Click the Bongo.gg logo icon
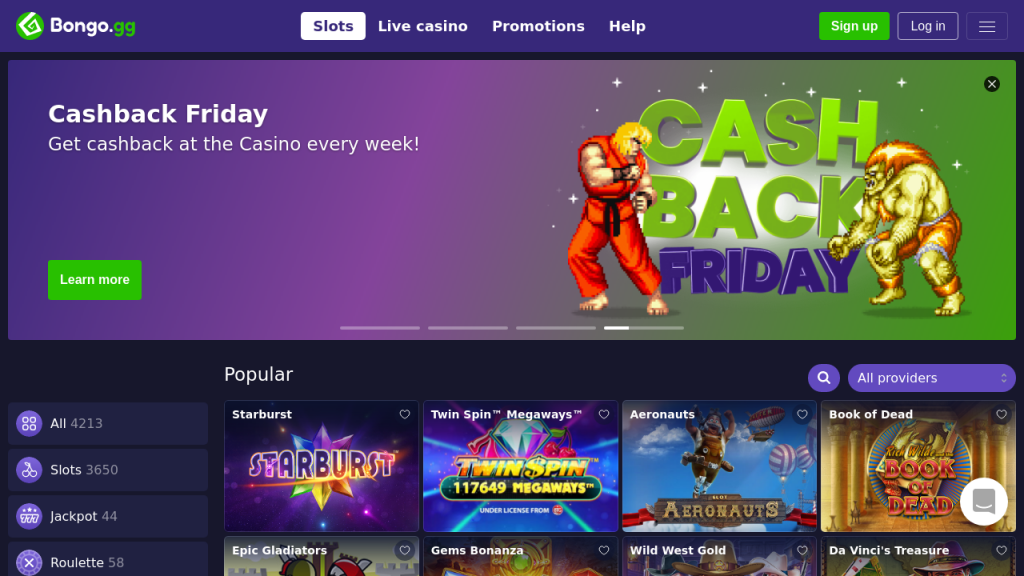Image resolution: width=1024 pixels, height=576 pixels. click(x=29, y=26)
